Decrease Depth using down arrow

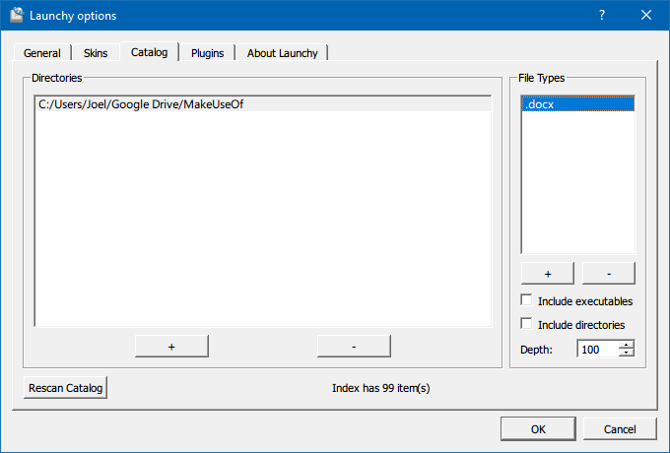point(626,353)
